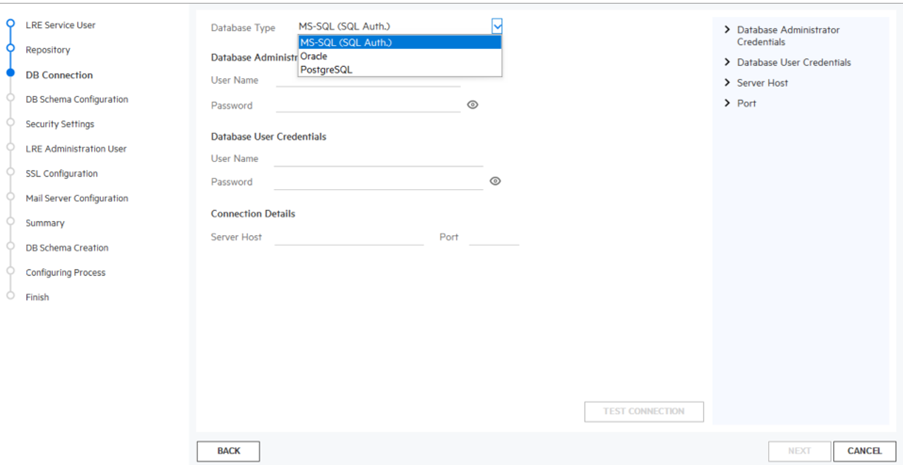903x465 pixels.
Task: Go to Repository step
Action: (48, 50)
